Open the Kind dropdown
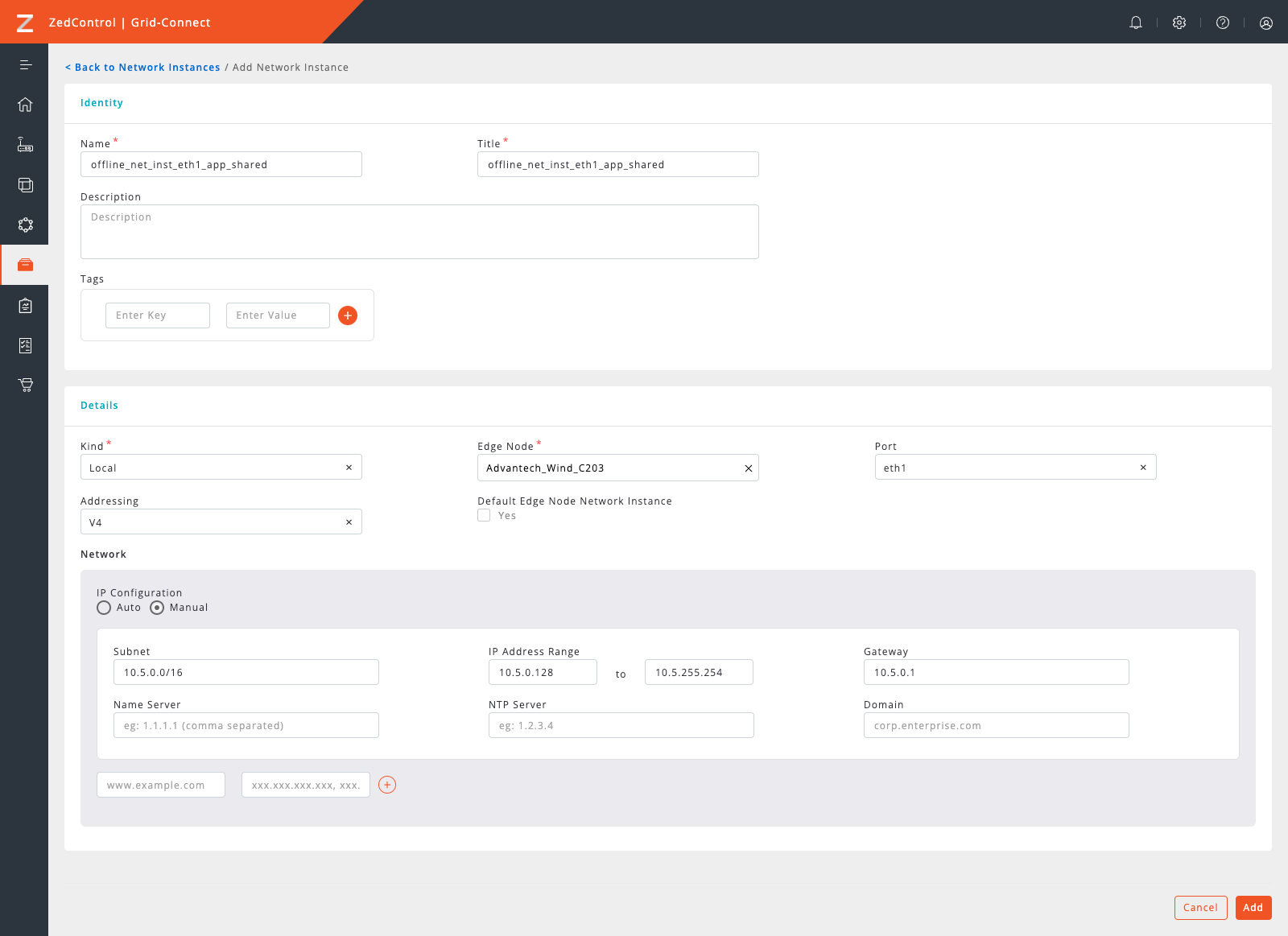 coord(221,467)
